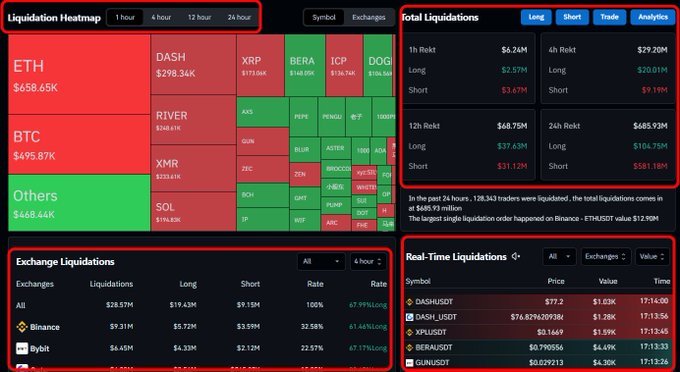Viewport: 680px width, 372px height.
Task: Click the BERAUSDT symbol text
Action: click(x=434, y=347)
